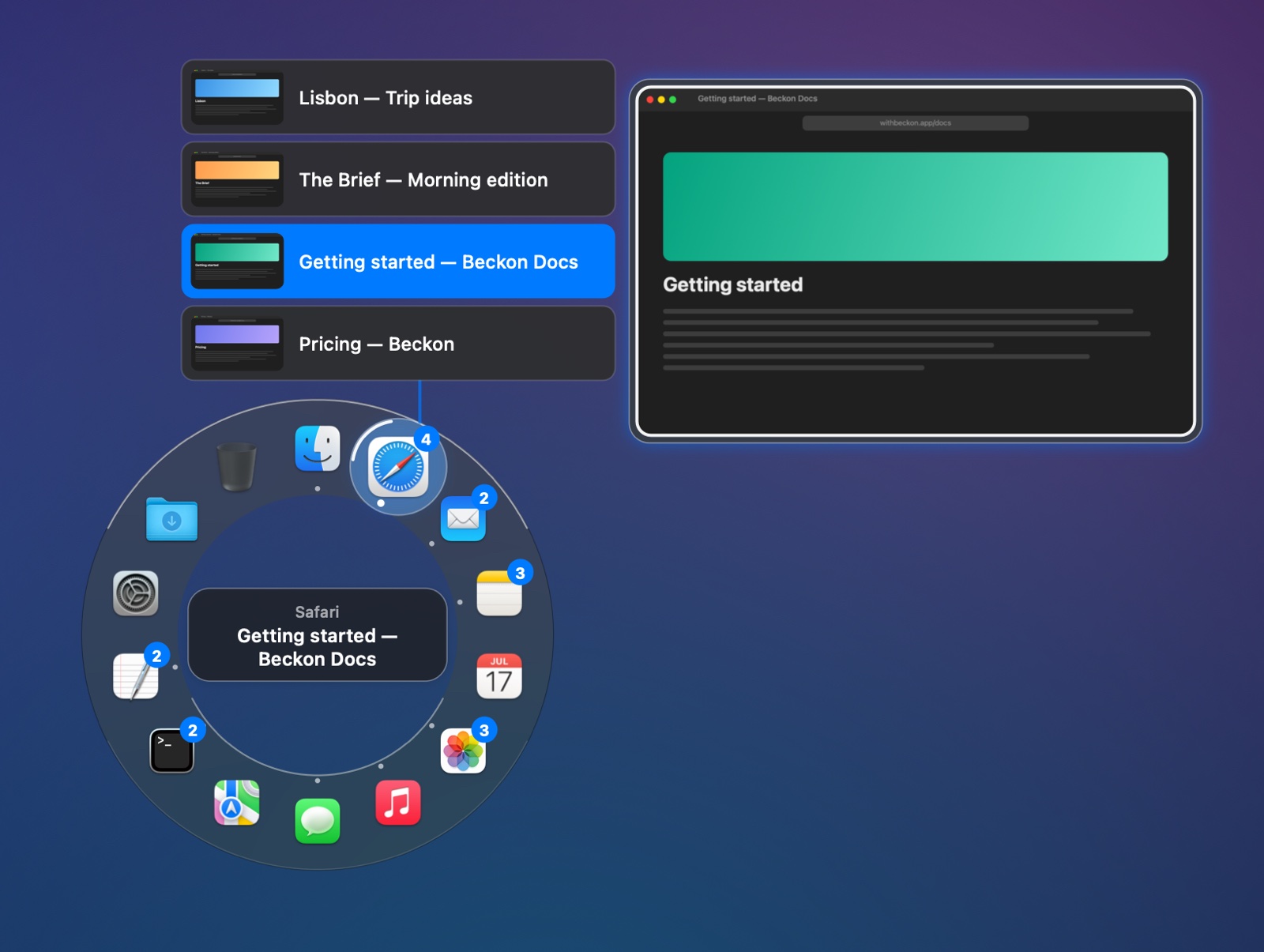The height and width of the screenshot is (952, 1264).
Task: Click the Getting started heading in preview
Action: (732, 284)
